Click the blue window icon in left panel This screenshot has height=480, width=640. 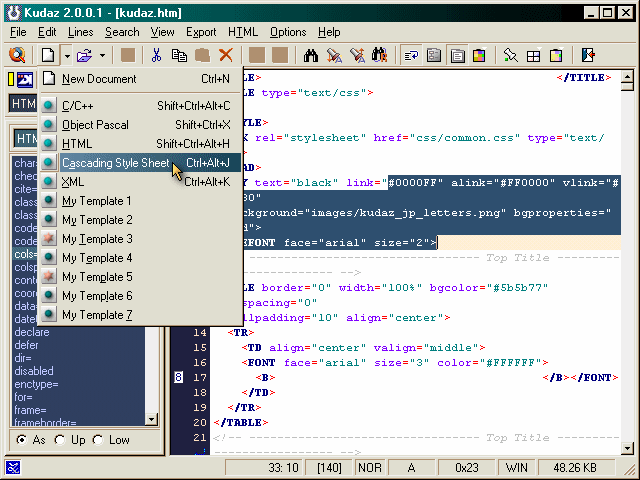pos(24,80)
